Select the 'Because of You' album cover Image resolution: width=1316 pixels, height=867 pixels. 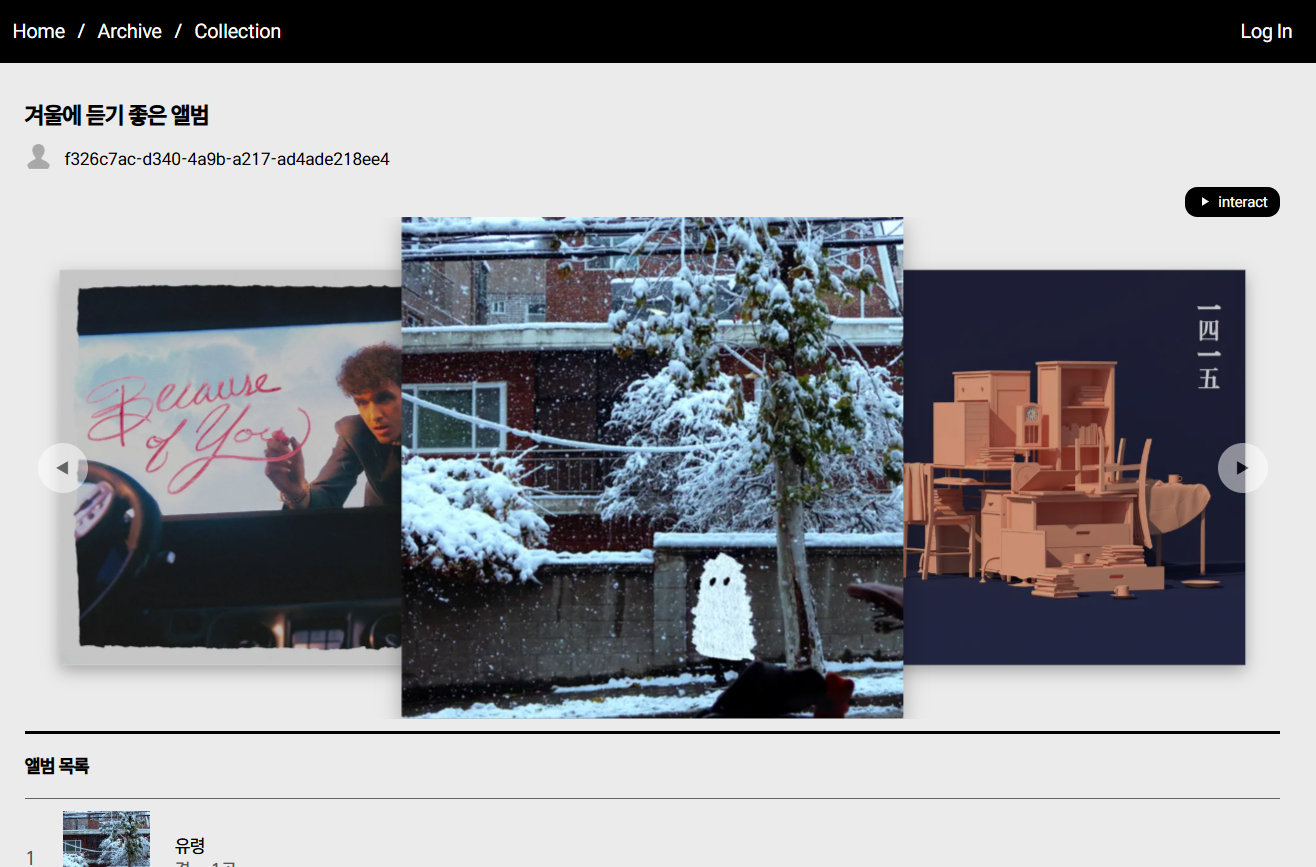(x=230, y=466)
